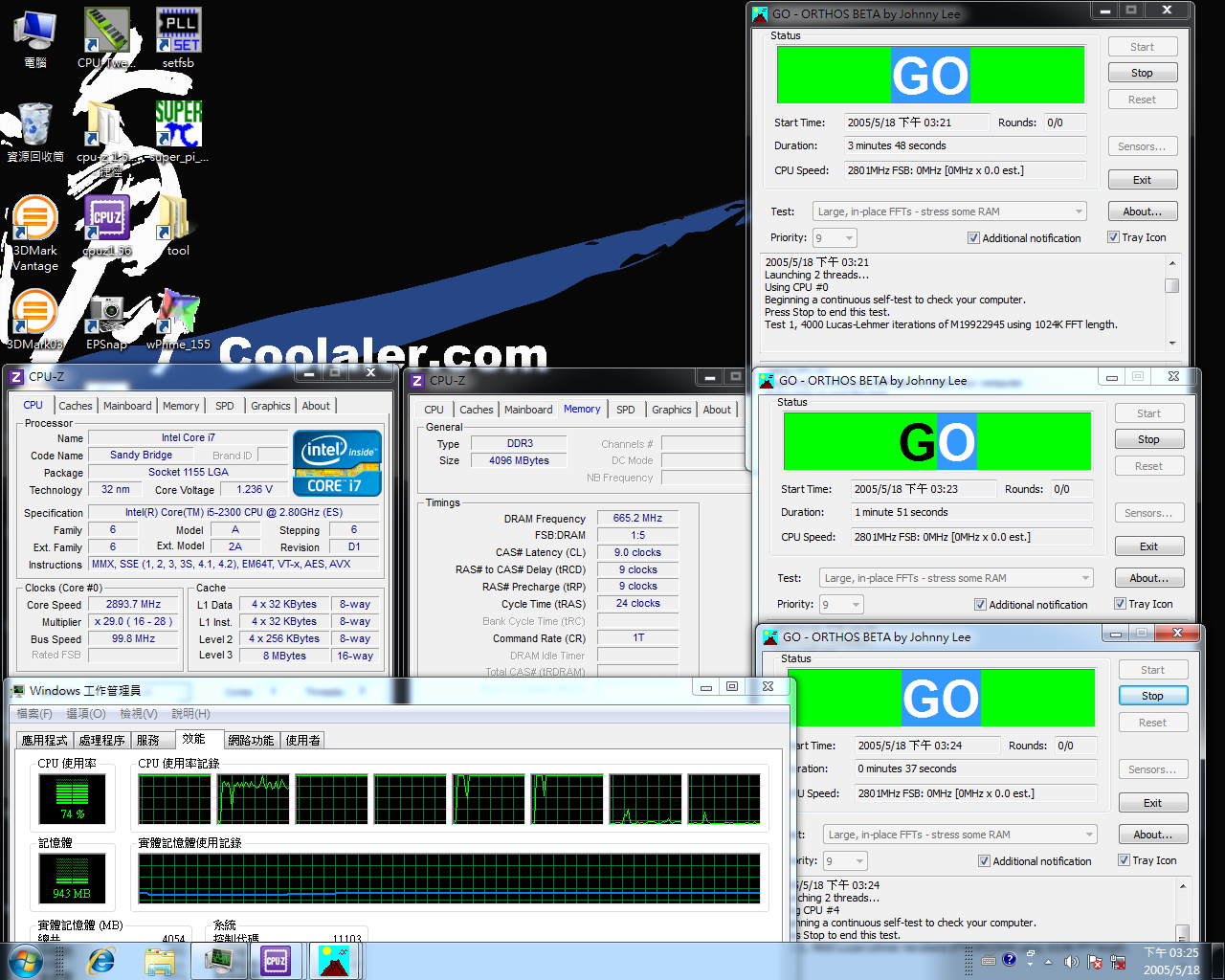The width and height of the screenshot is (1225, 980).
Task: Click the help question-mark tray icon
Action: [1009, 959]
